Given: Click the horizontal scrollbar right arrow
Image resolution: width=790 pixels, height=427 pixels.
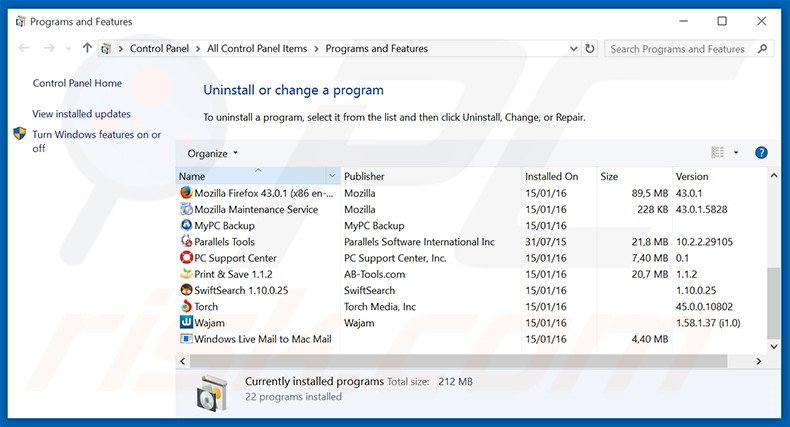Looking at the screenshot, I should coord(758,361).
